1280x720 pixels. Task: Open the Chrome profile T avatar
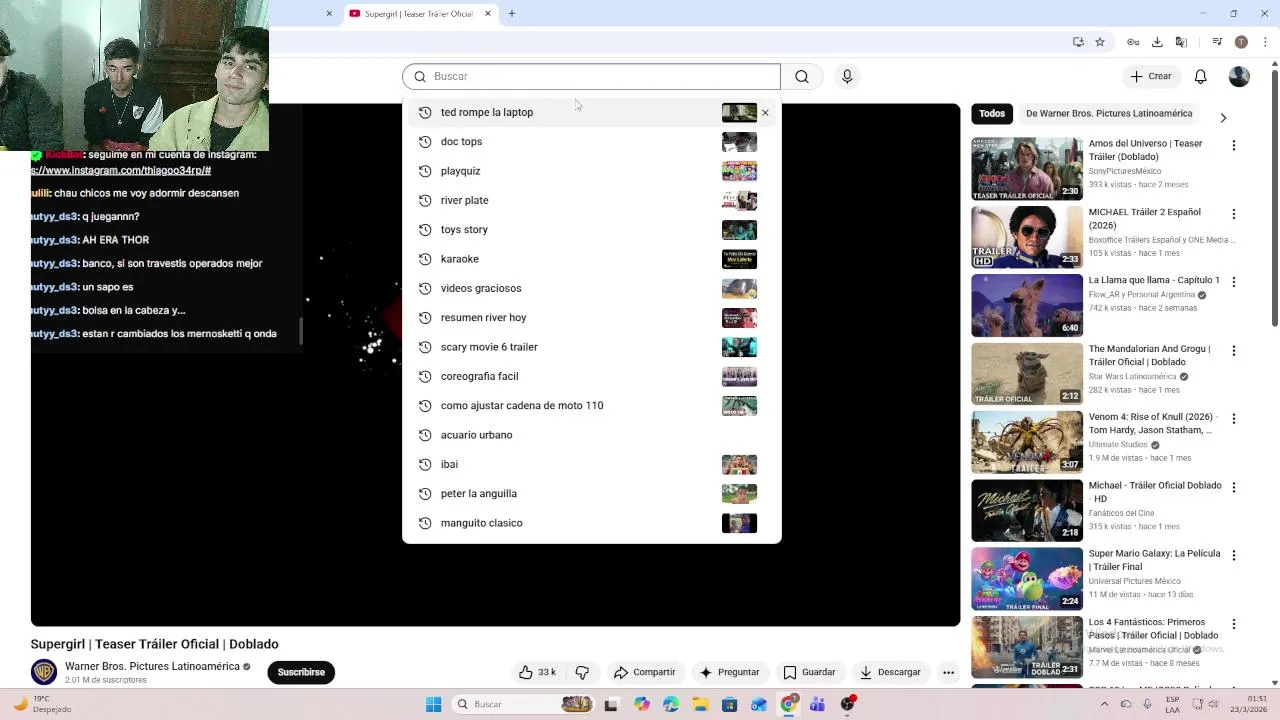coord(1241,42)
